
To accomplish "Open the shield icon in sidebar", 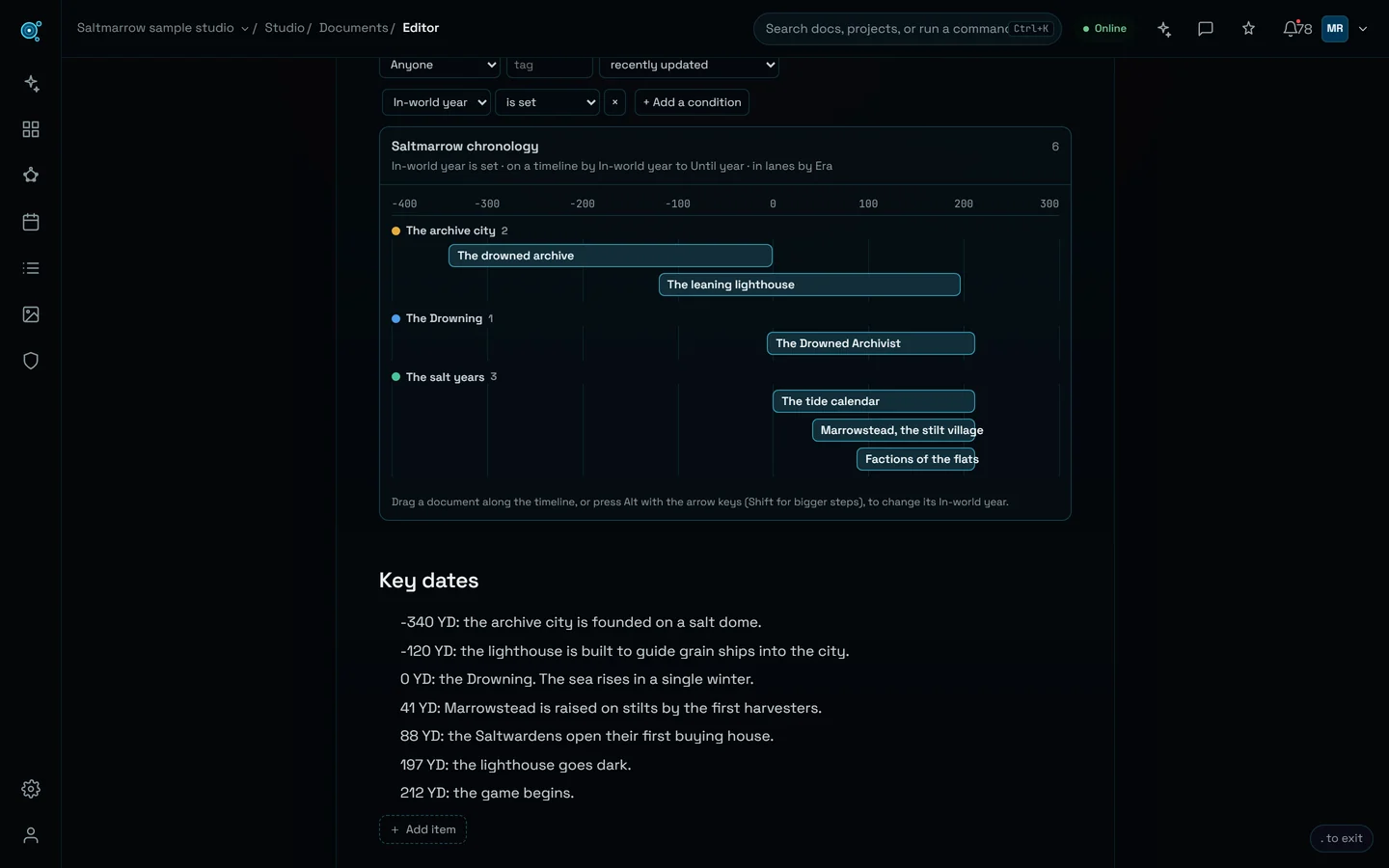I will pyautogui.click(x=31, y=361).
